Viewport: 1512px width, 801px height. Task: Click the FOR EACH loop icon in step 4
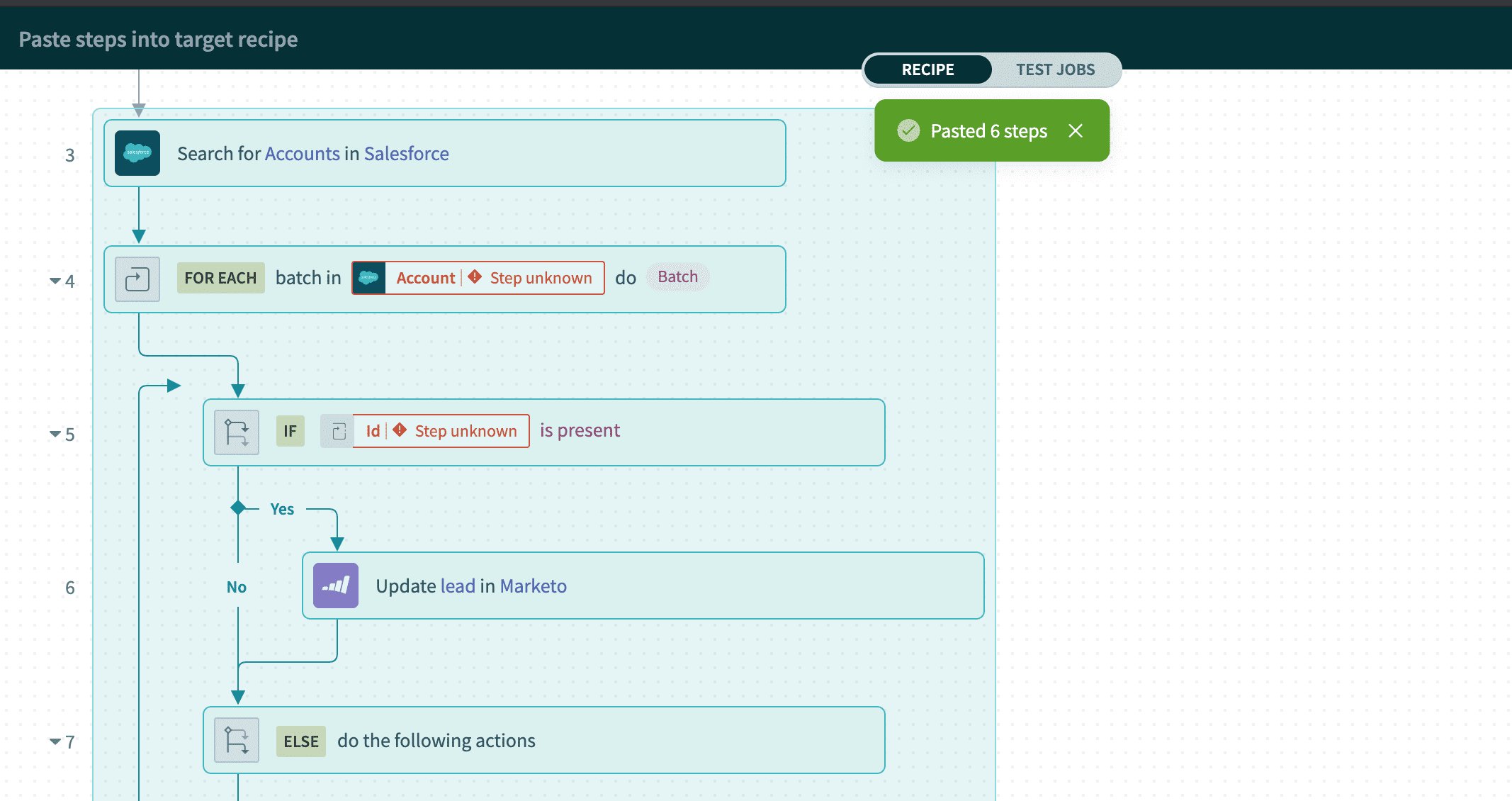(x=136, y=278)
